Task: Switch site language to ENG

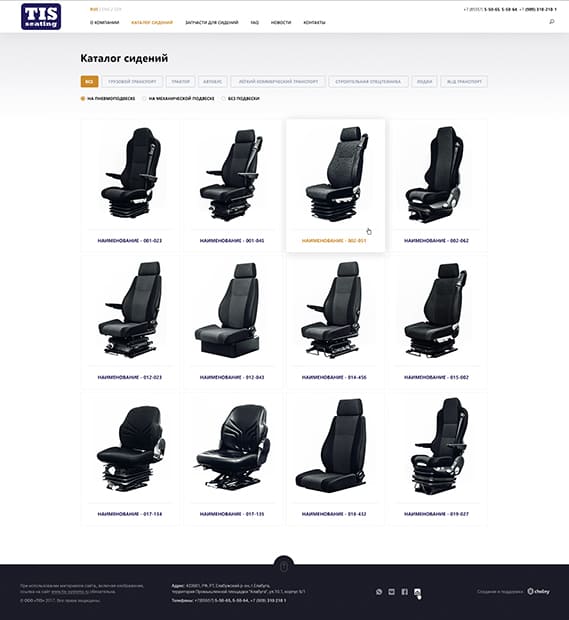Action: click(106, 9)
